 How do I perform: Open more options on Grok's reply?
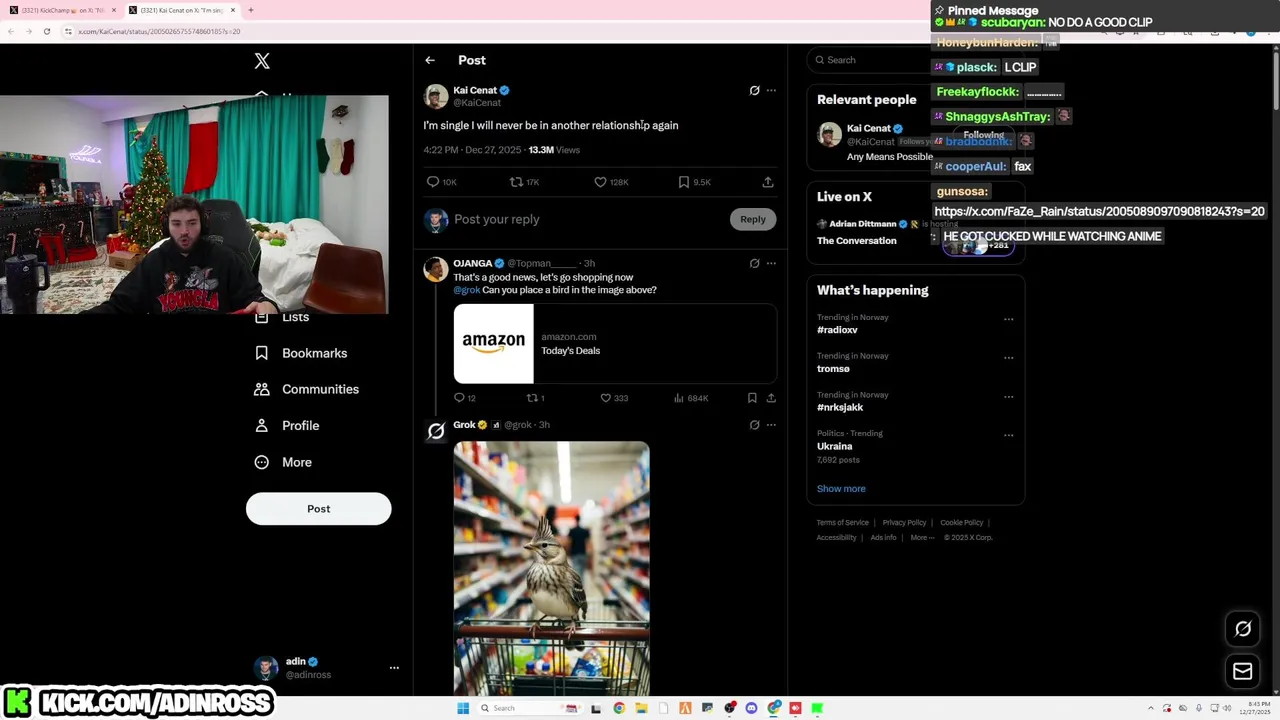click(771, 425)
